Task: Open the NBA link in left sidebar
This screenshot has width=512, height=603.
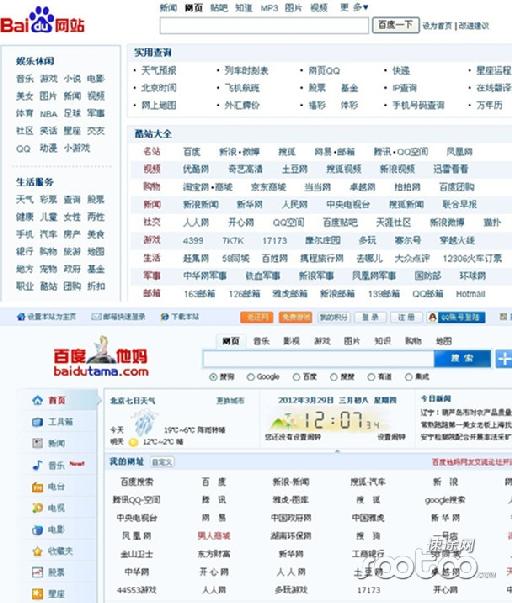Action: [x=48, y=114]
